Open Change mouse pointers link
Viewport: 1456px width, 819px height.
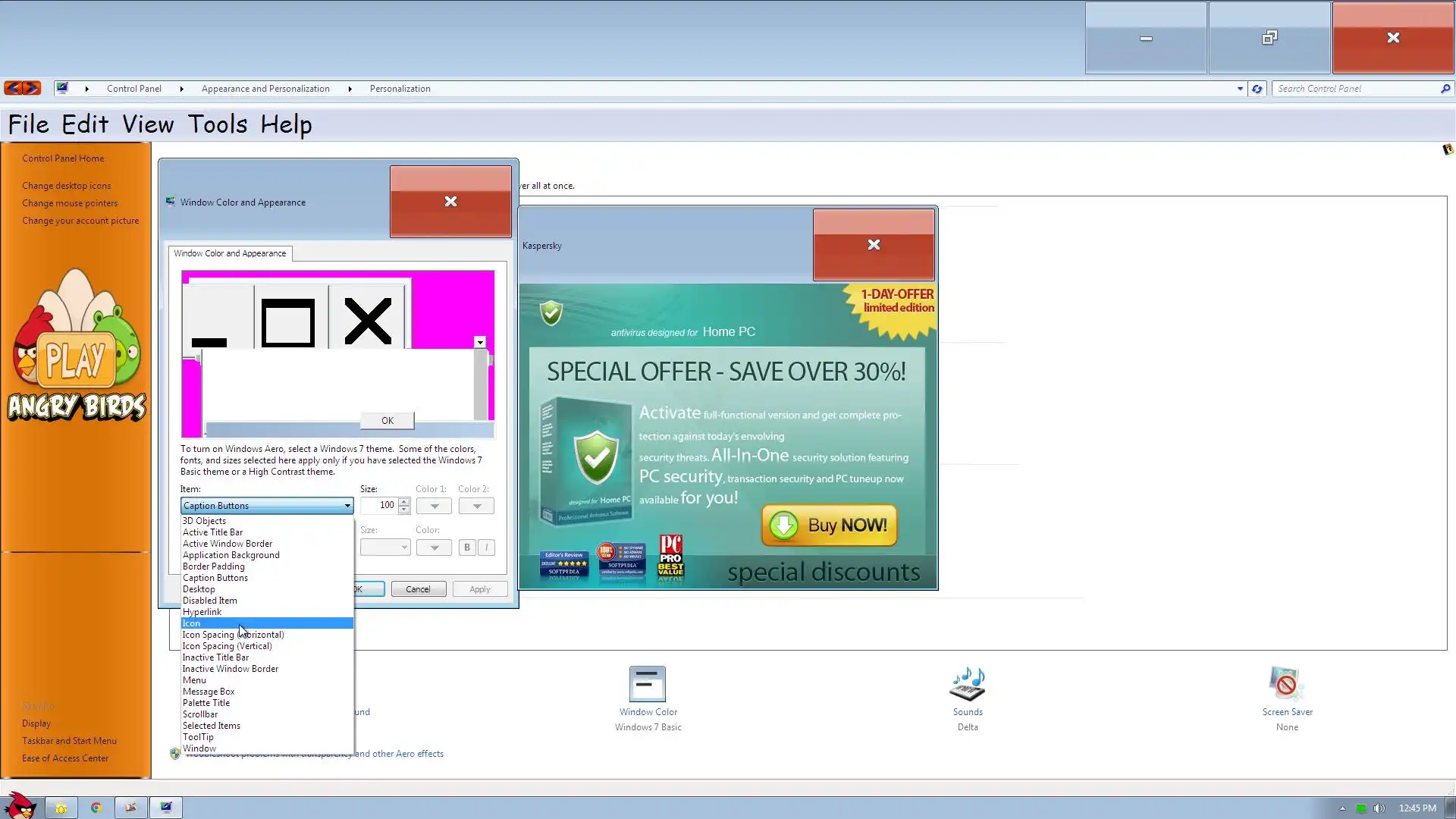pyautogui.click(x=70, y=203)
